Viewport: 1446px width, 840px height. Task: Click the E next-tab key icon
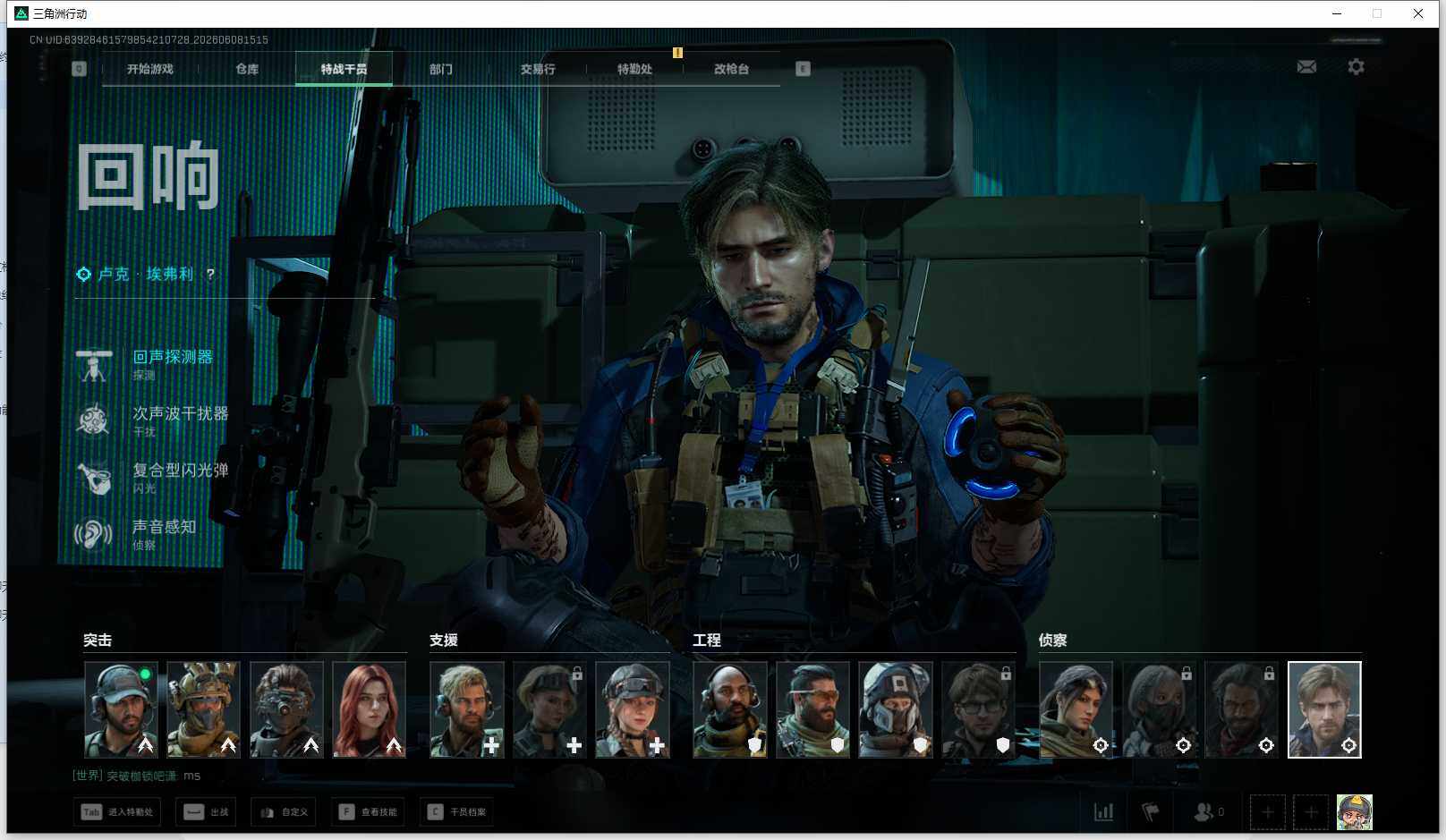[x=803, y=69]
